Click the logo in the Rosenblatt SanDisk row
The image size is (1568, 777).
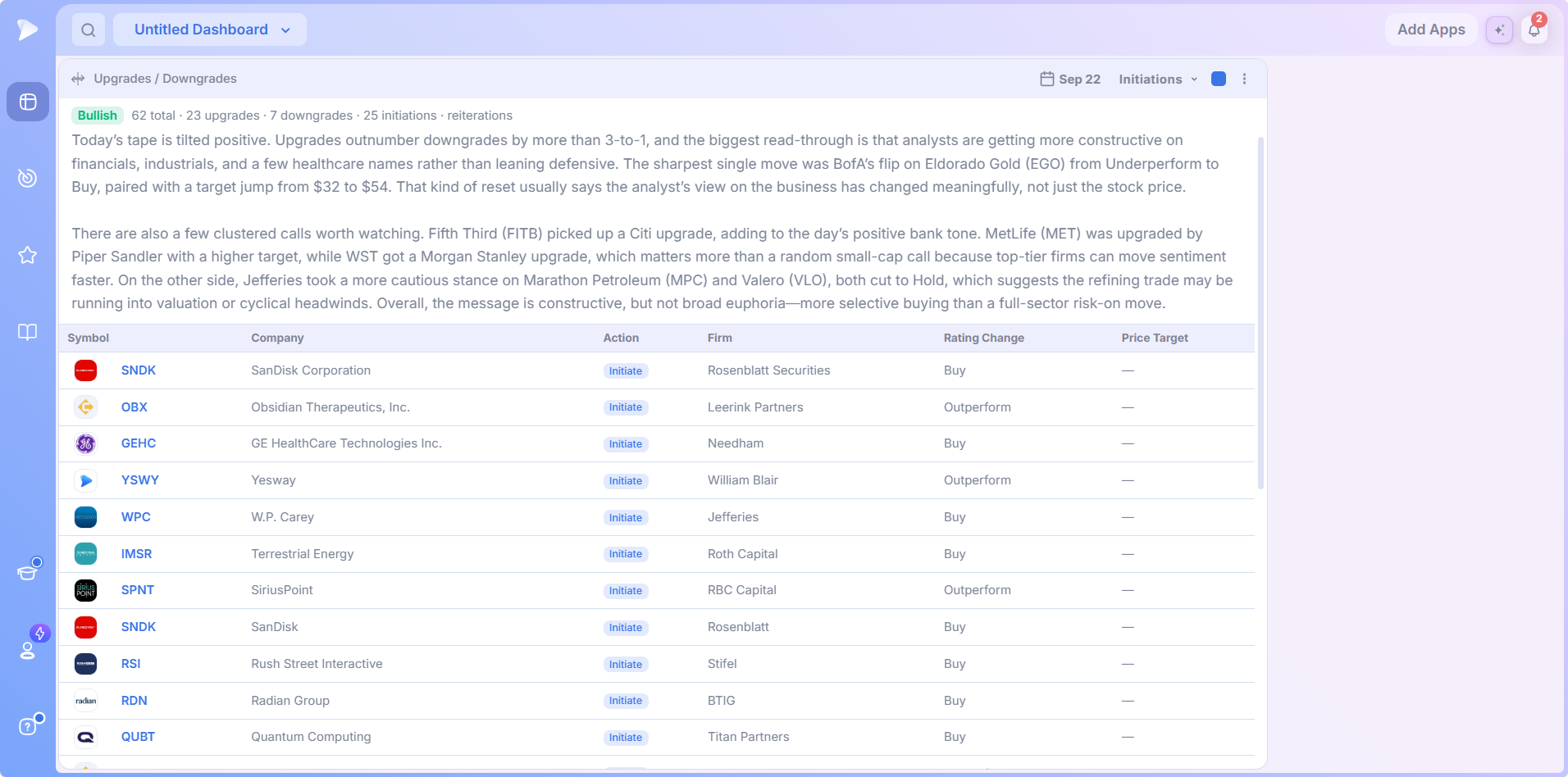coord(85,627)
